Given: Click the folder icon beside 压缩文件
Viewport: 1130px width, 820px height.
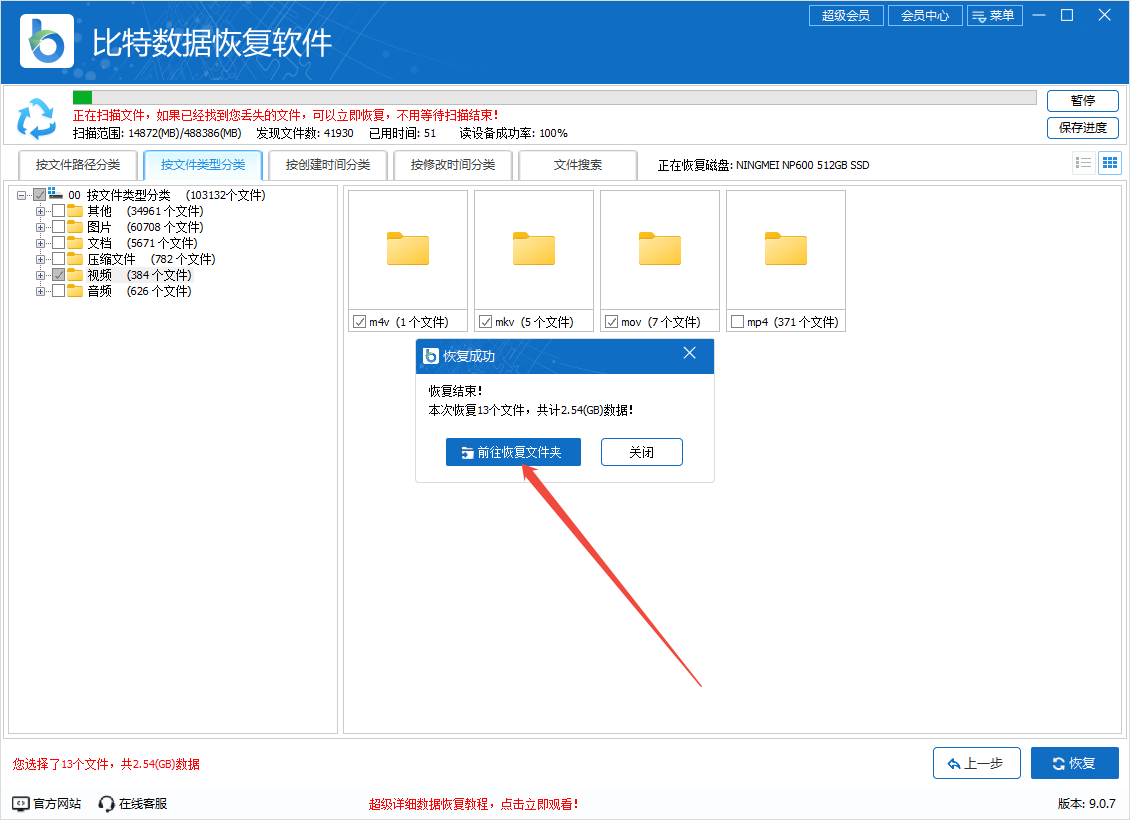Looking at the screenshot, I should (x=75, y=259).
